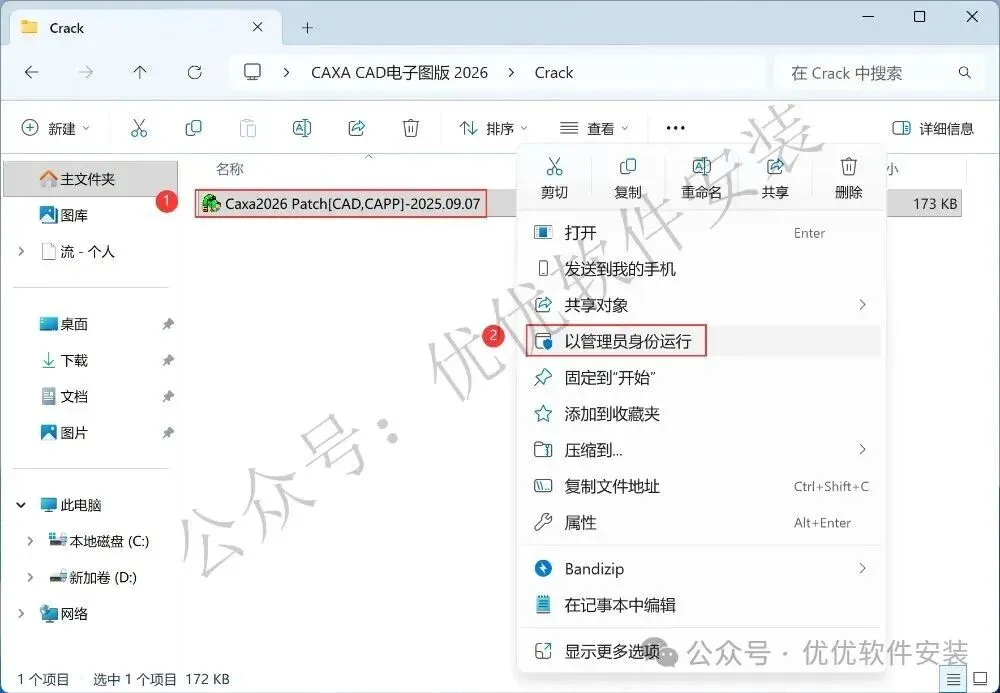Expand the 网络 tree node
This screenshot has height=693, width=1000.
(21, 613)
